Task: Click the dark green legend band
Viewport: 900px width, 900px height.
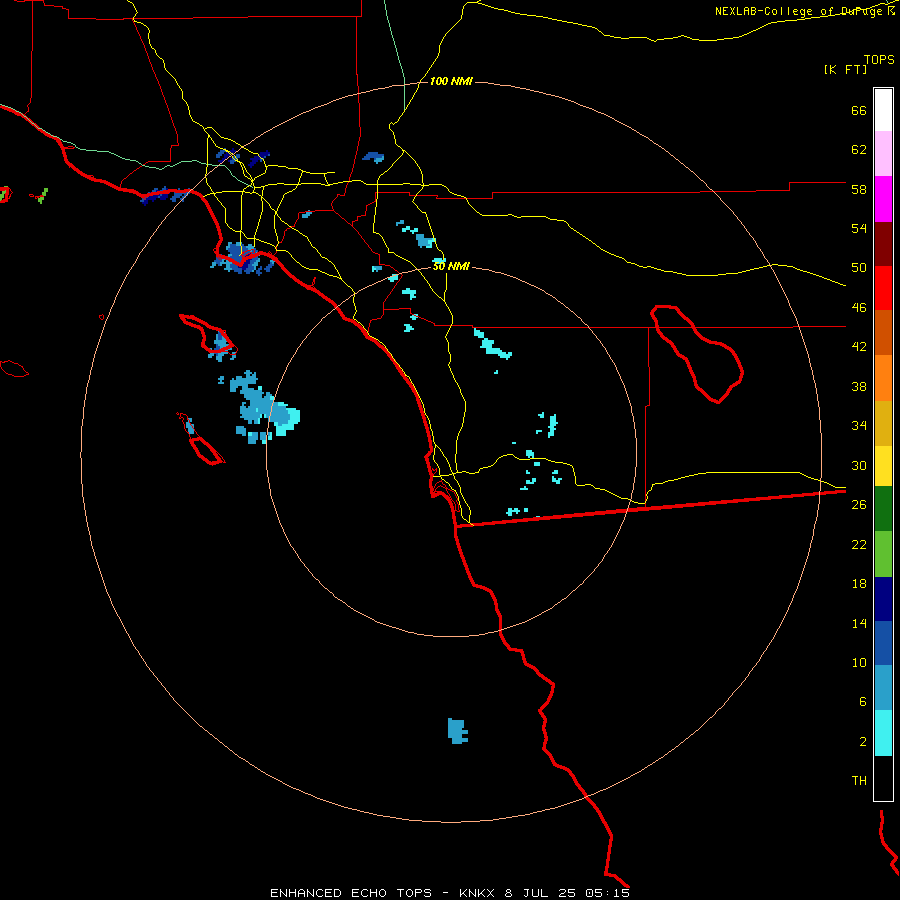Action: point(883,509)
